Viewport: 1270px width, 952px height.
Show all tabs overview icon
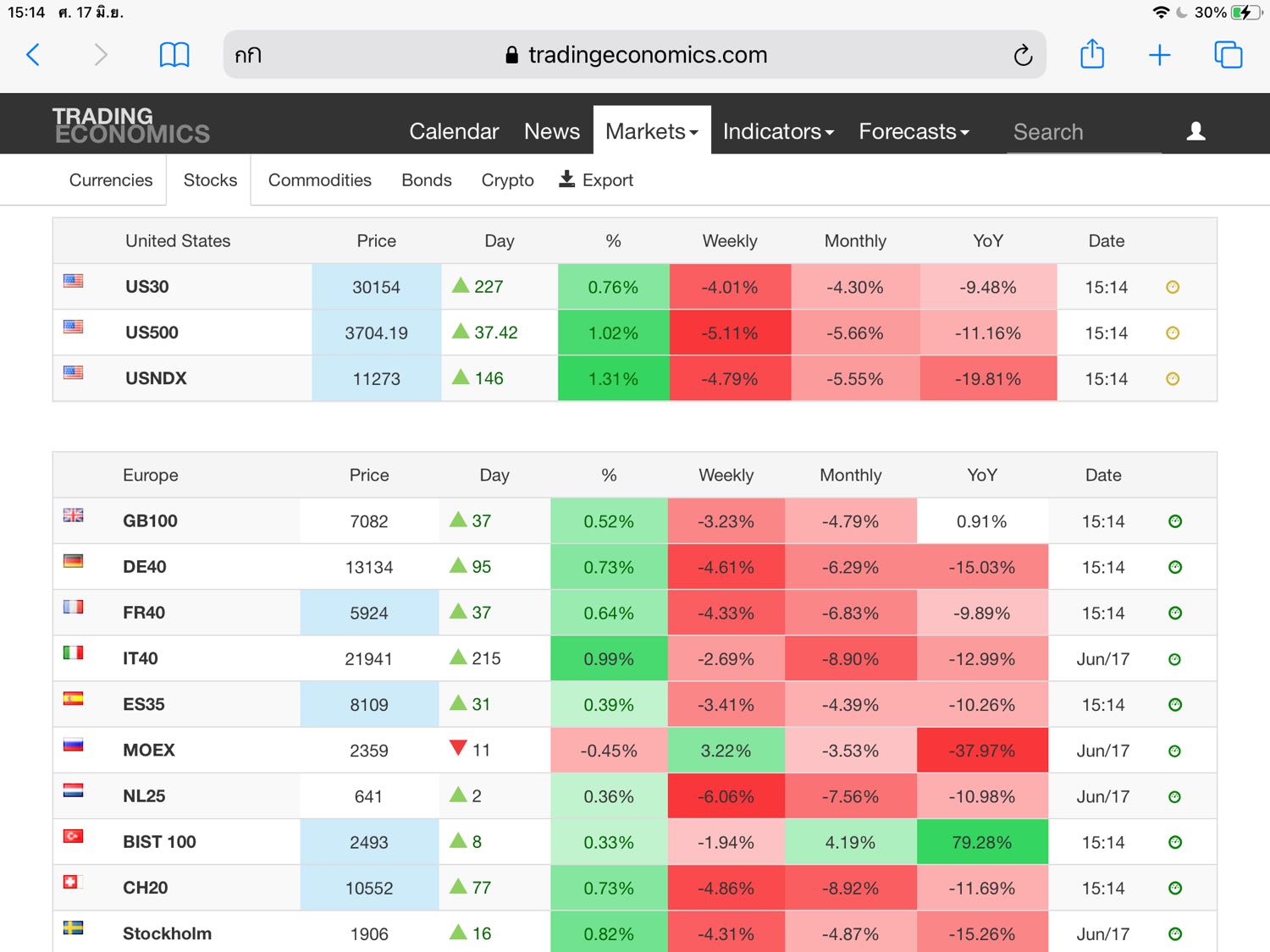coord(1229,54)
